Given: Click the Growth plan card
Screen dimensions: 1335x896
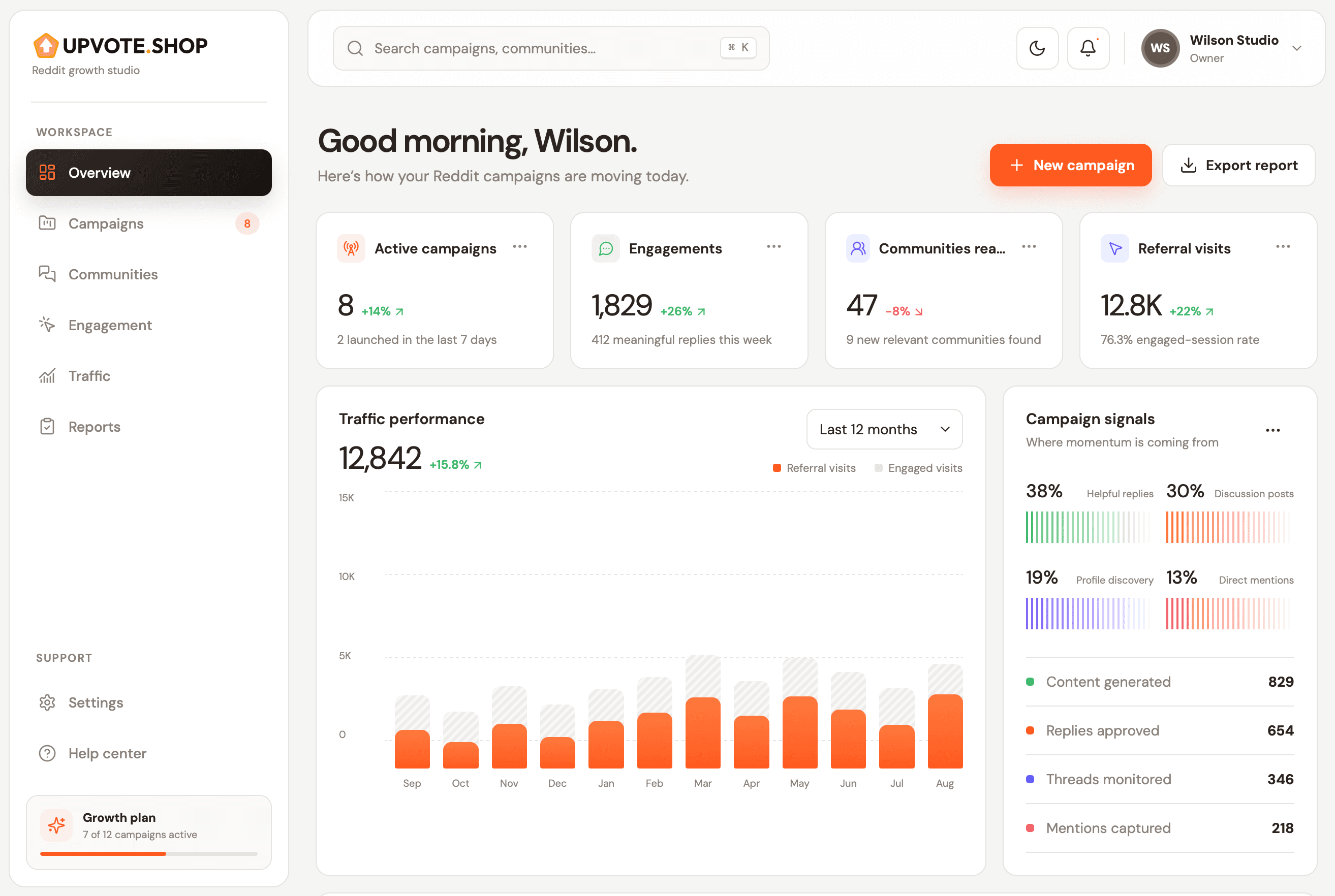Looking at the screenshot, I should [x=149, y=832].
